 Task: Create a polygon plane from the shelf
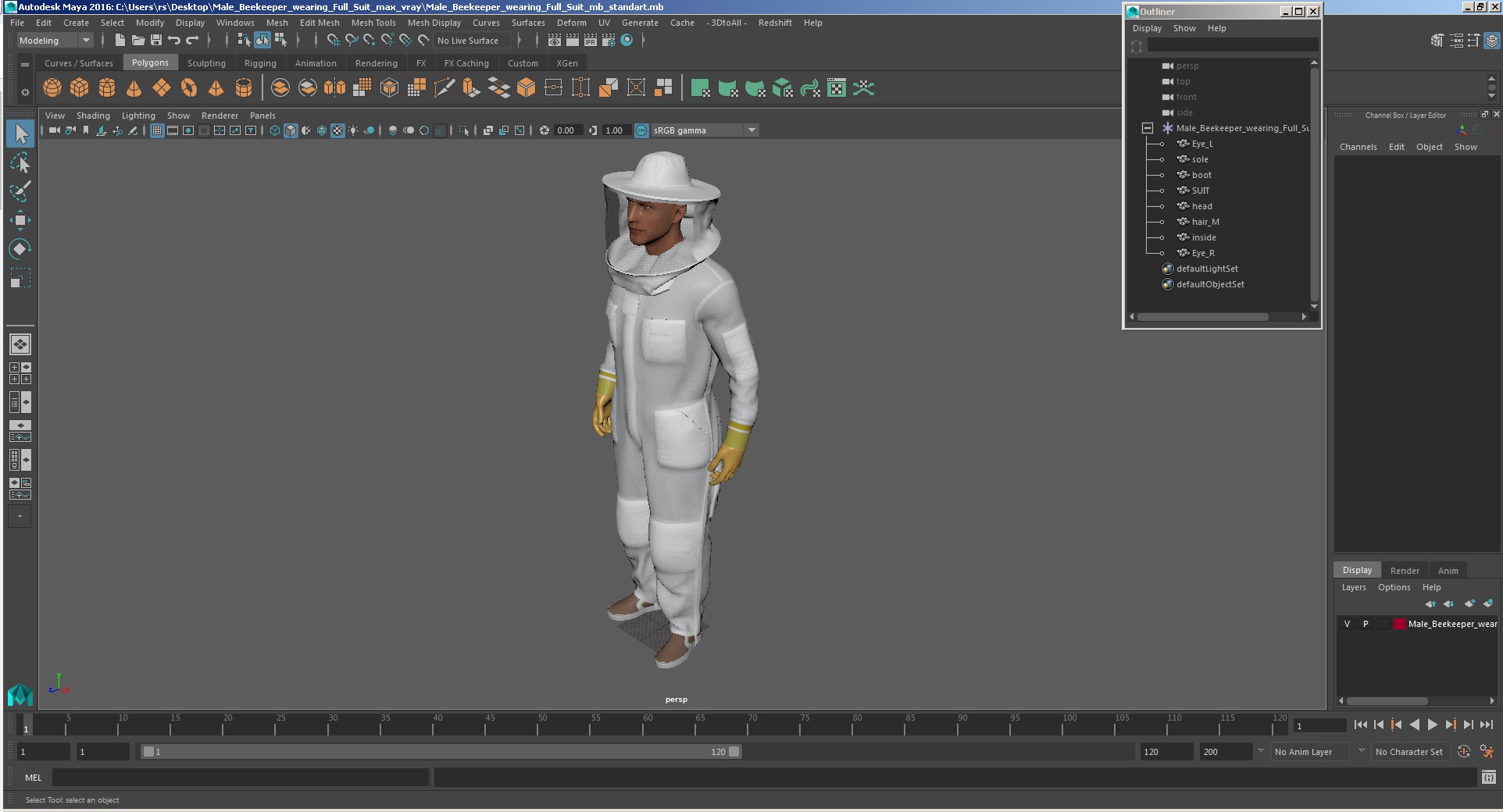pyautogui.click(x=162, y=88)
